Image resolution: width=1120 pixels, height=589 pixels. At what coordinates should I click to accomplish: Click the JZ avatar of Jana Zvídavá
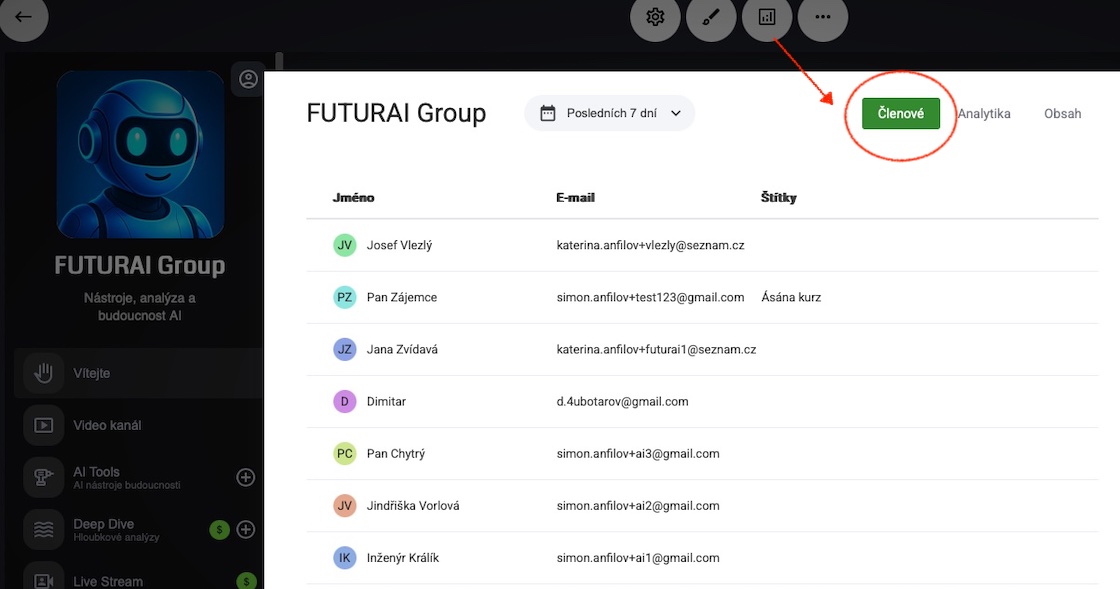(345, 349)
